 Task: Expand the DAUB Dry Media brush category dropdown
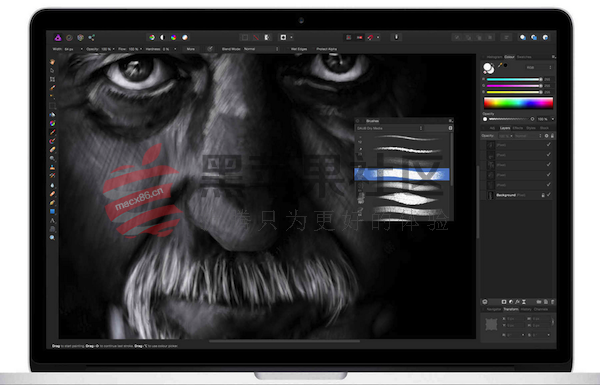click(x=389, y=128)
